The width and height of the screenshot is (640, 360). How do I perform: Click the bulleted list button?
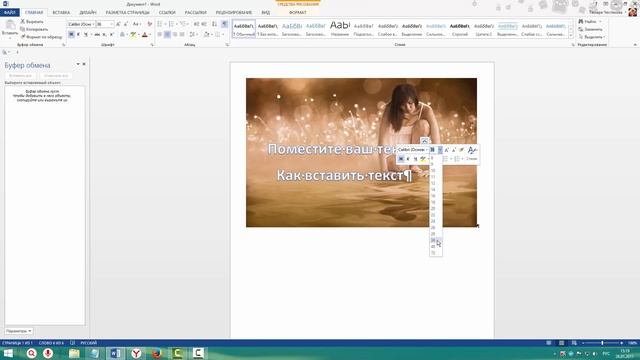pyautogui.click(x=160, y=24)
